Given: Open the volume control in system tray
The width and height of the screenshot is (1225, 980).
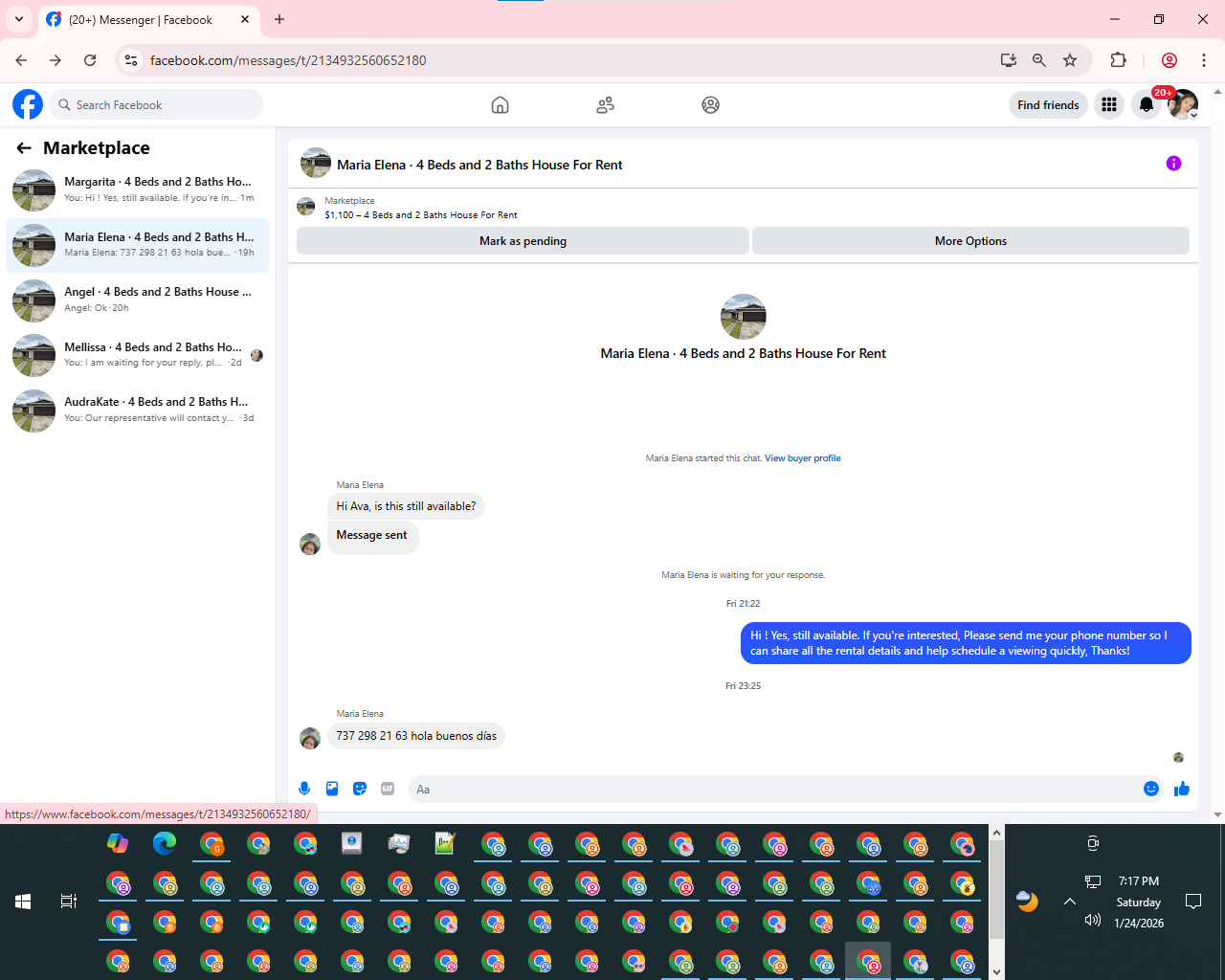Looking at the screenshot, I should [1093, 920].
